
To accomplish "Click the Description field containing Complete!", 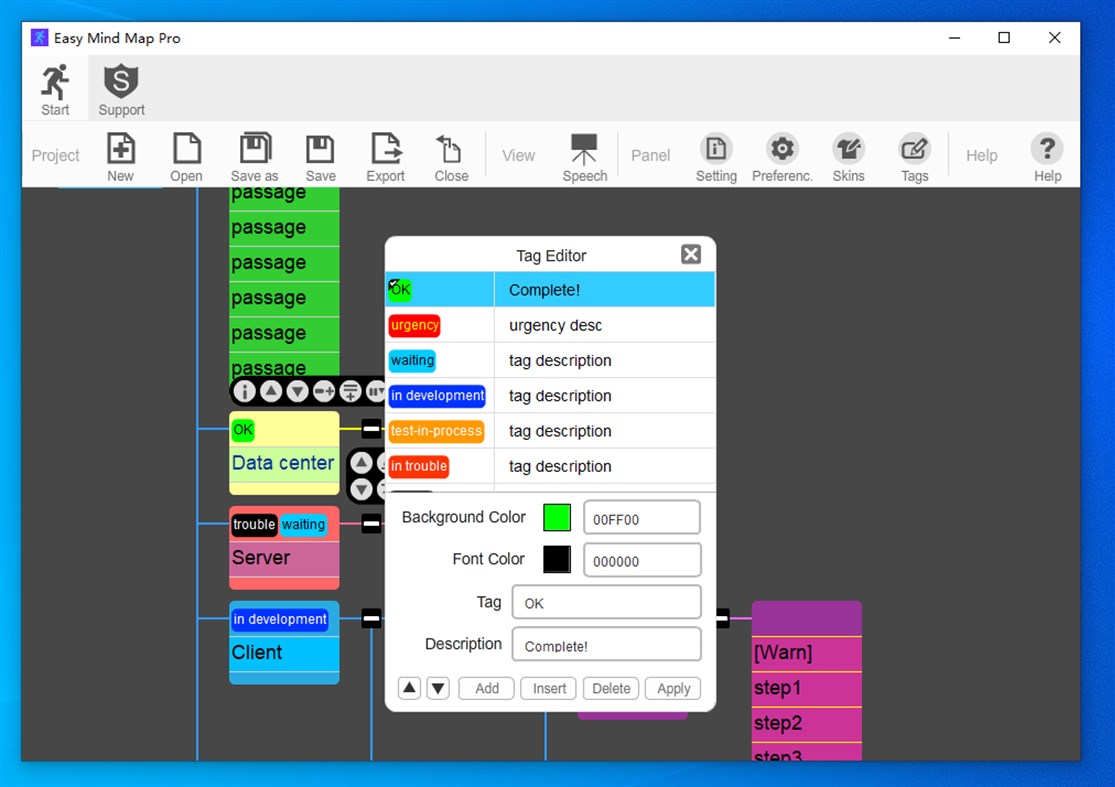I will pyautogui.click(x=606, y=645).
